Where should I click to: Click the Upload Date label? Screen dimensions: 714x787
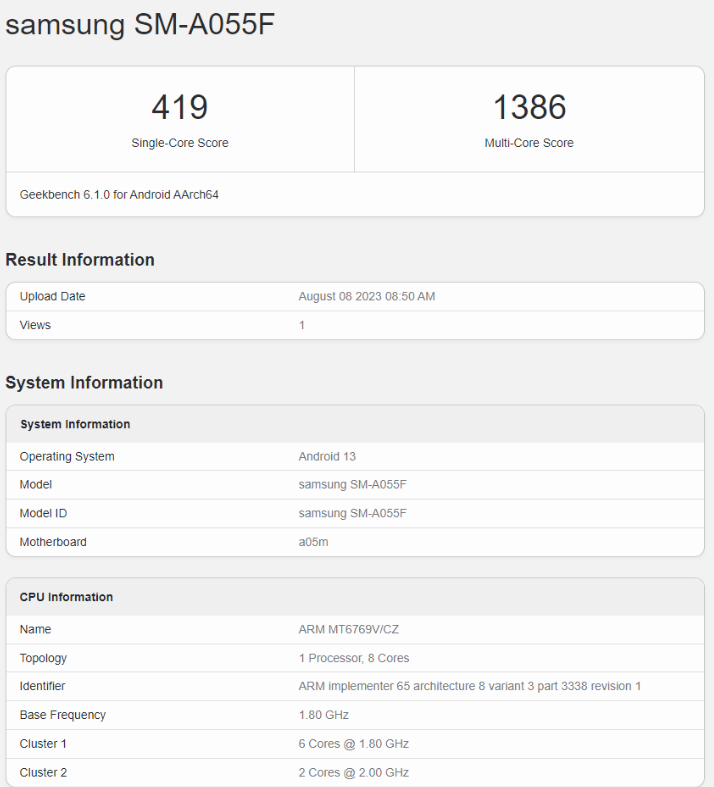point(53,296)
